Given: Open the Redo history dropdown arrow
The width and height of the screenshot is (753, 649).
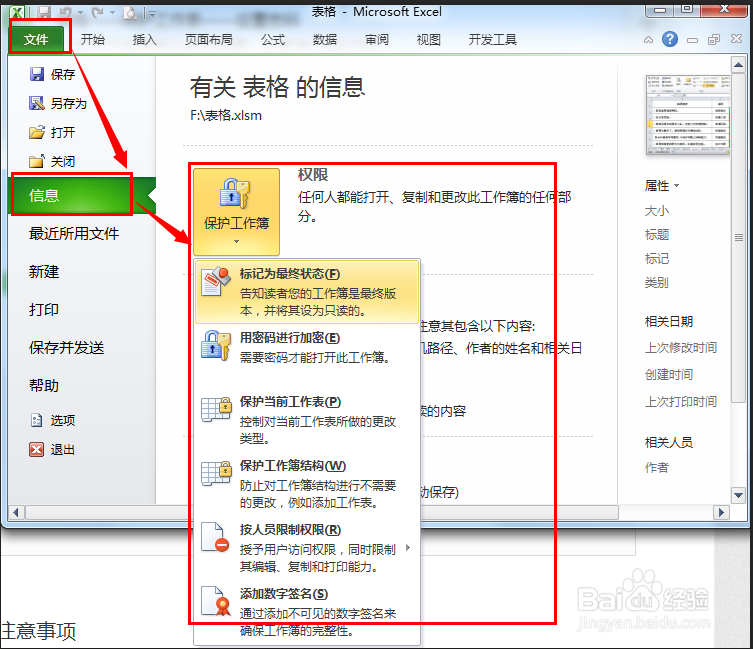Looking at the screenshot, I should pos(112,13).
